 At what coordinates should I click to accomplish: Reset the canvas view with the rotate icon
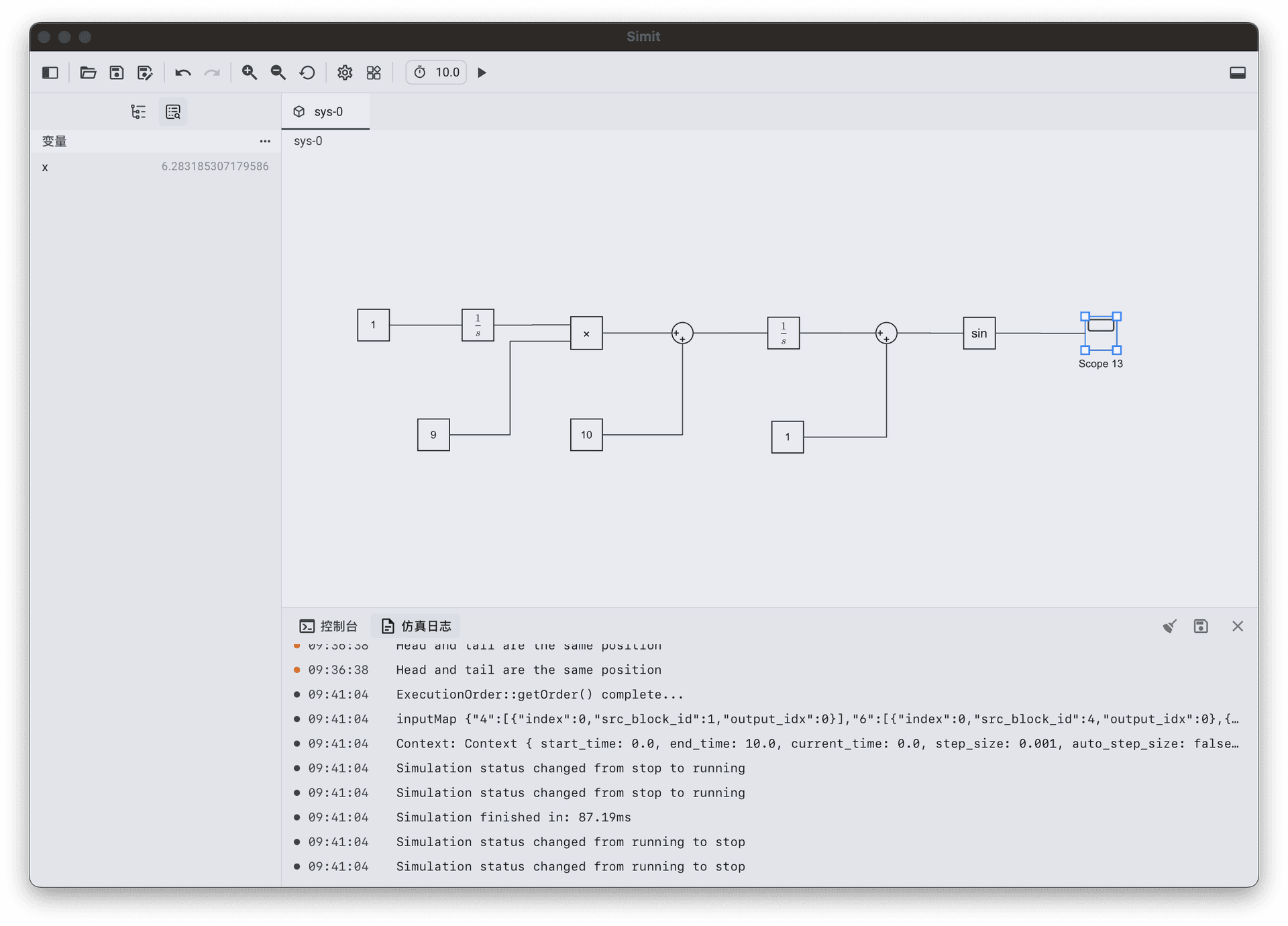click(x=307, y=72)
